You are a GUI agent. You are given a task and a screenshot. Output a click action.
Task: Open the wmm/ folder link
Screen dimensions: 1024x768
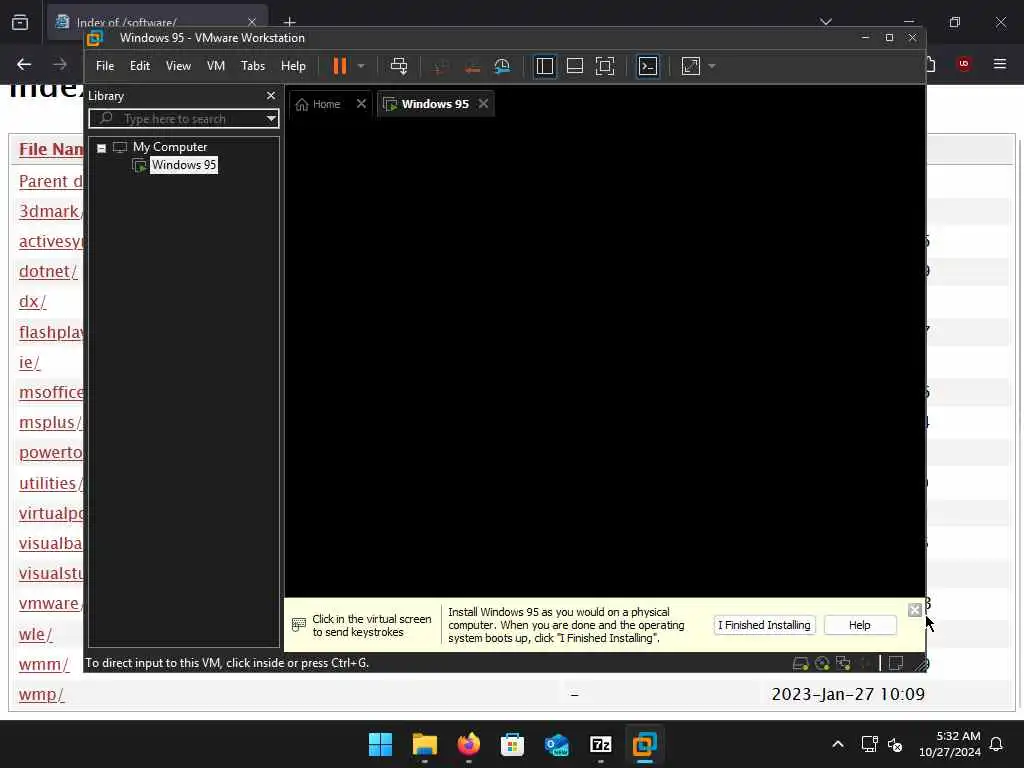pyautogui.click(x=44, y=664)
